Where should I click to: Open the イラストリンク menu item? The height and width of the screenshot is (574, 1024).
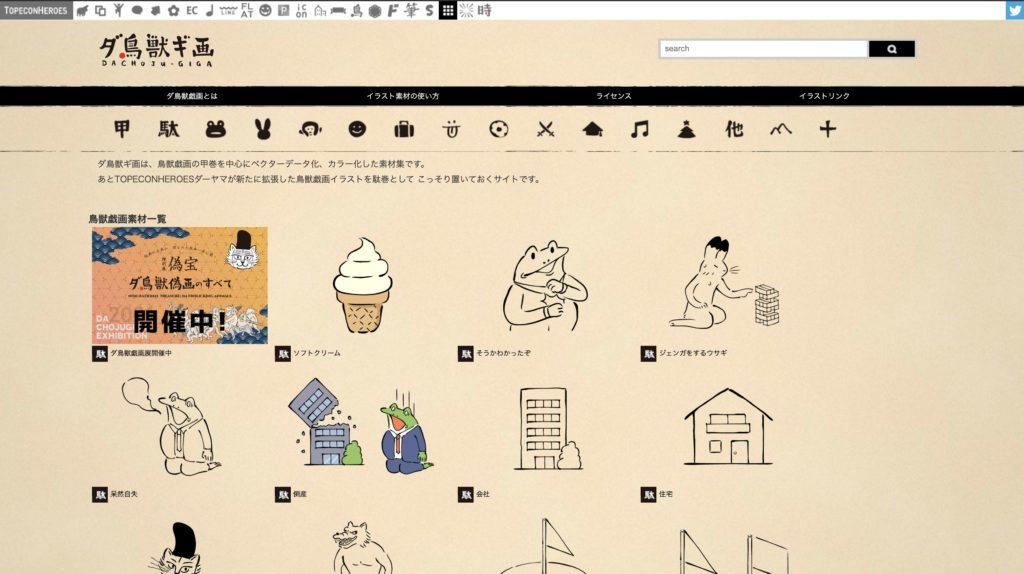[x=824, y=96]
